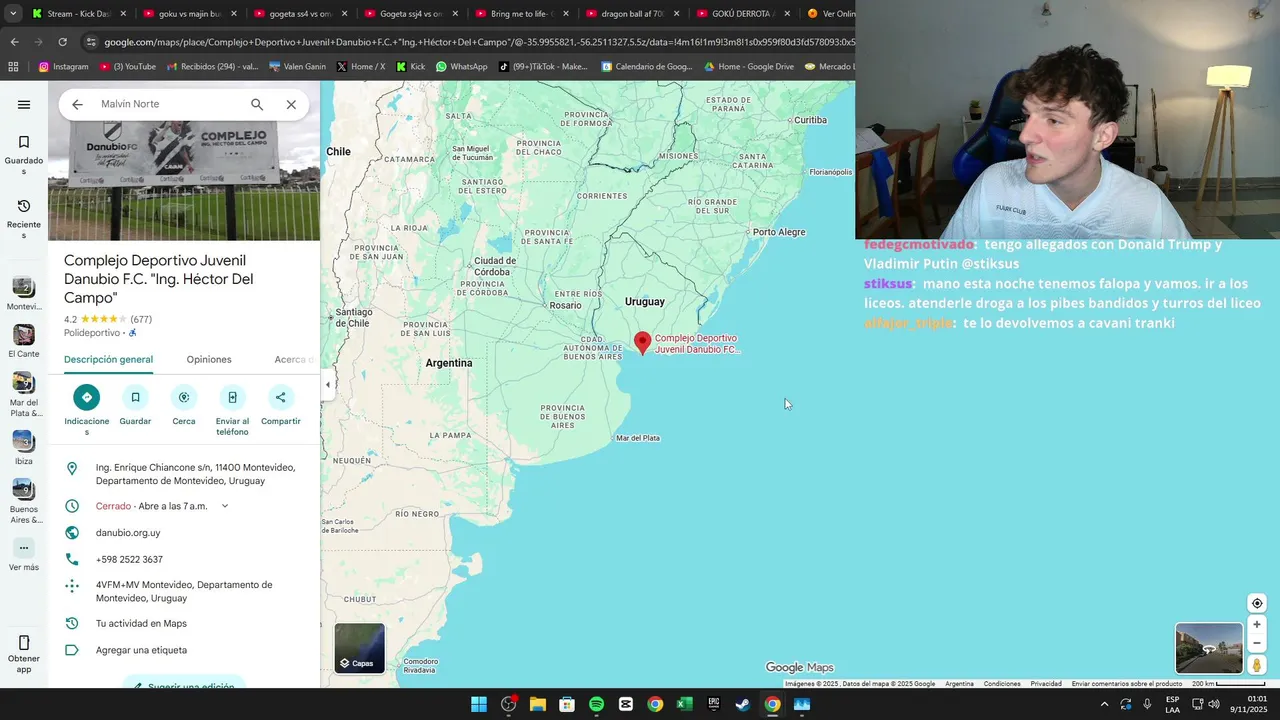Open Excel from the taskbar

coord(684,704)
